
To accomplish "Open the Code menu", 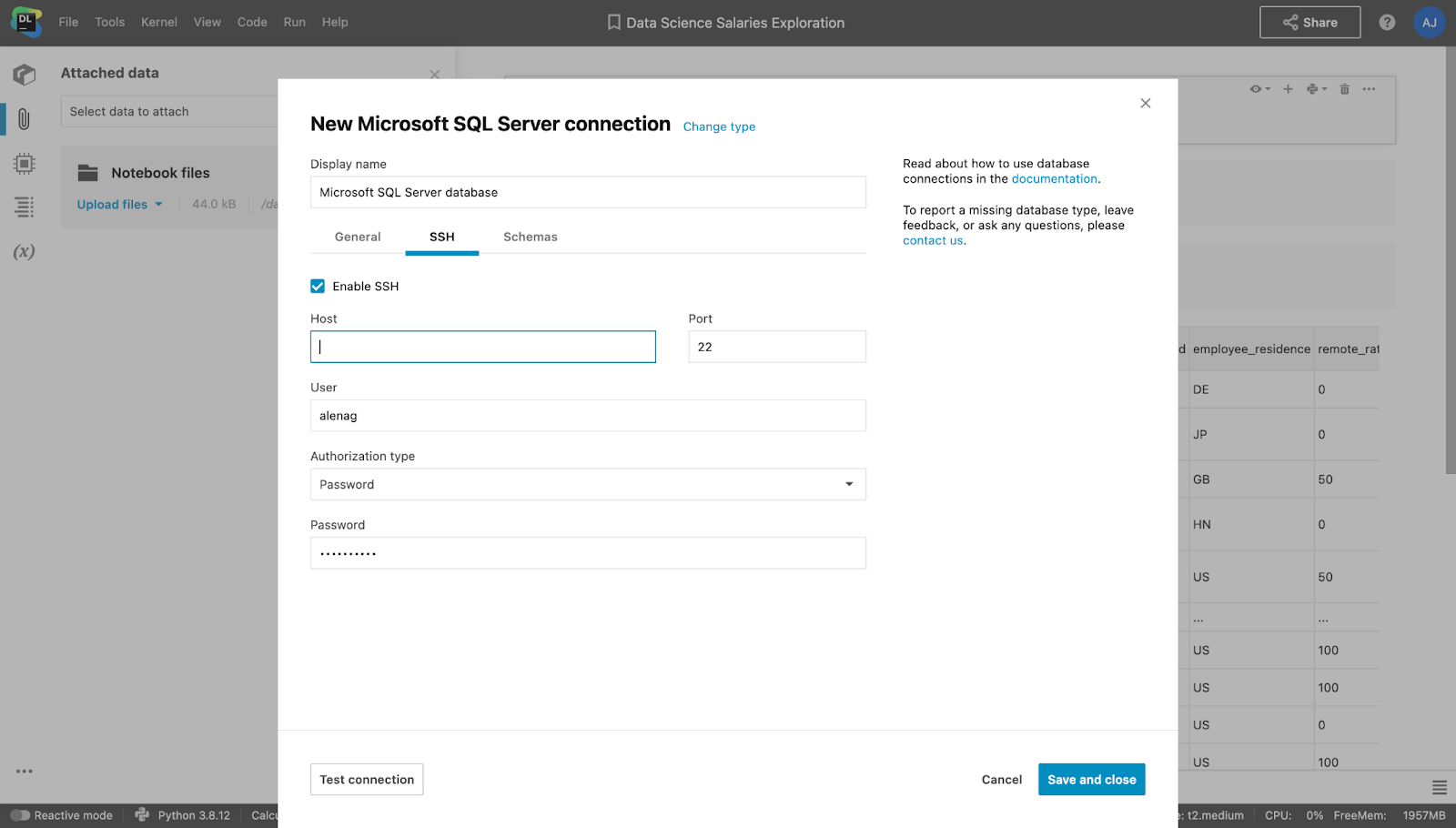I will (252, 22).
